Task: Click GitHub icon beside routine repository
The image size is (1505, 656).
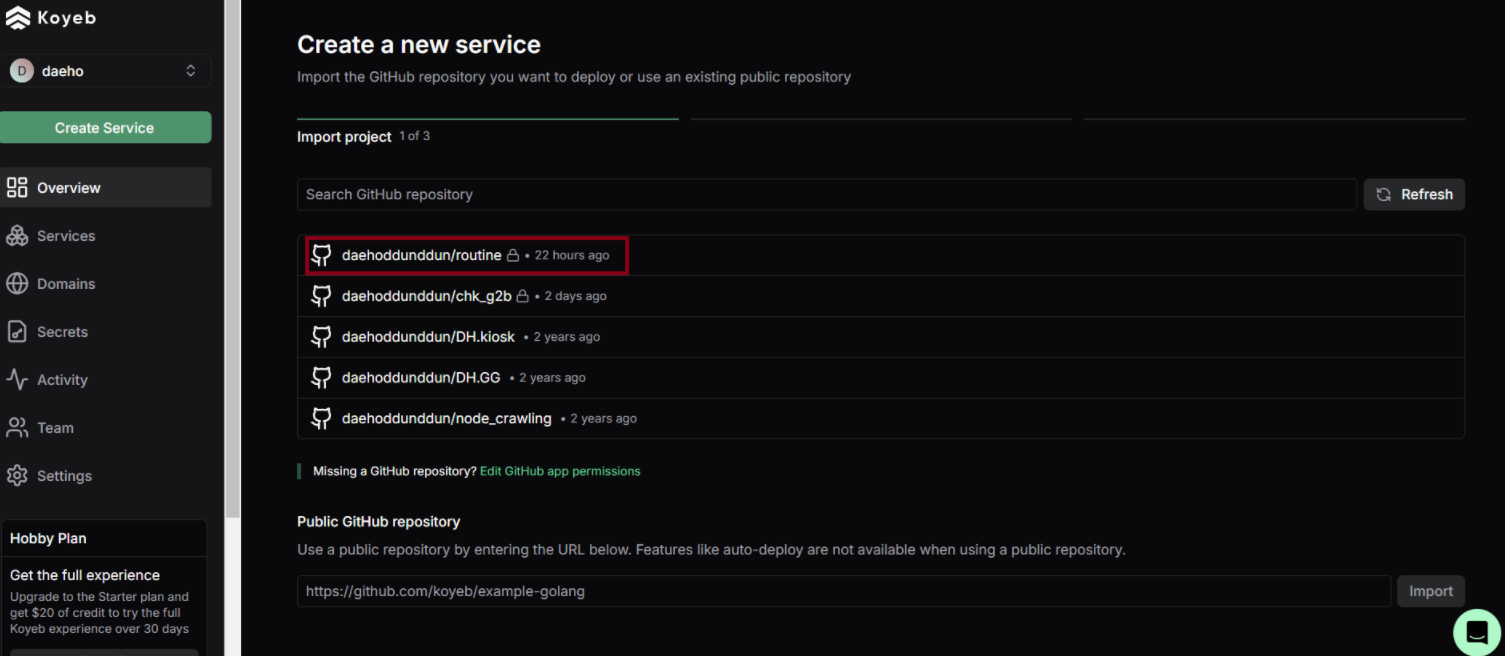Action: coord(321,255)
